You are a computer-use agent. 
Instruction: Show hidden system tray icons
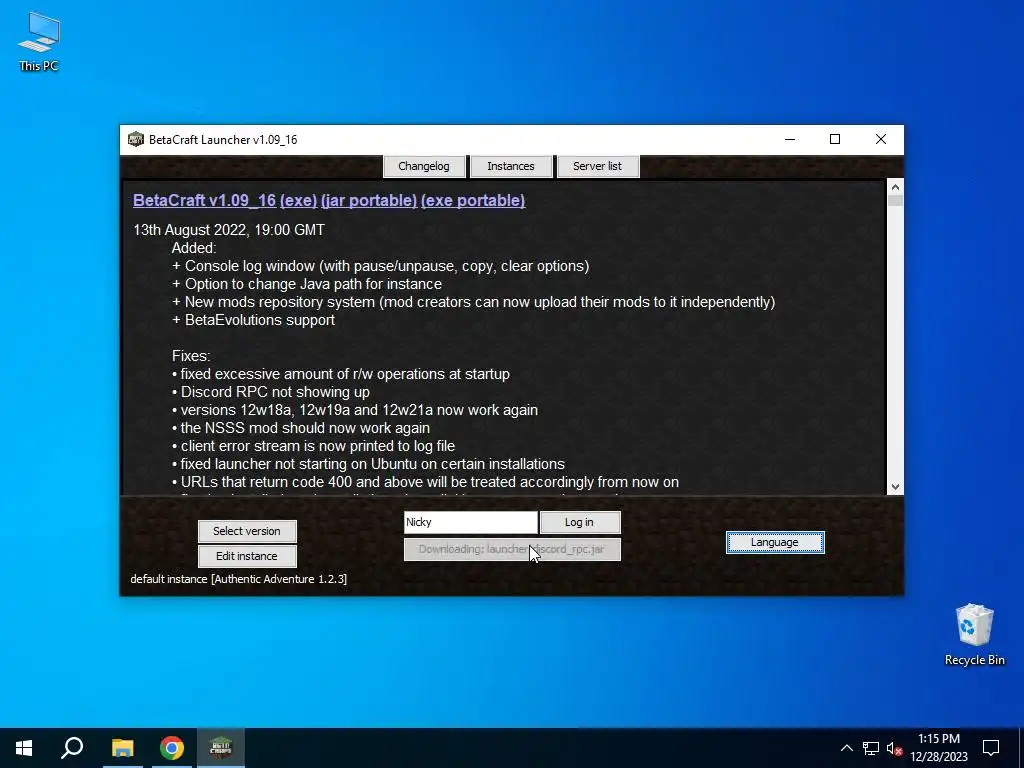coord(846,748)
